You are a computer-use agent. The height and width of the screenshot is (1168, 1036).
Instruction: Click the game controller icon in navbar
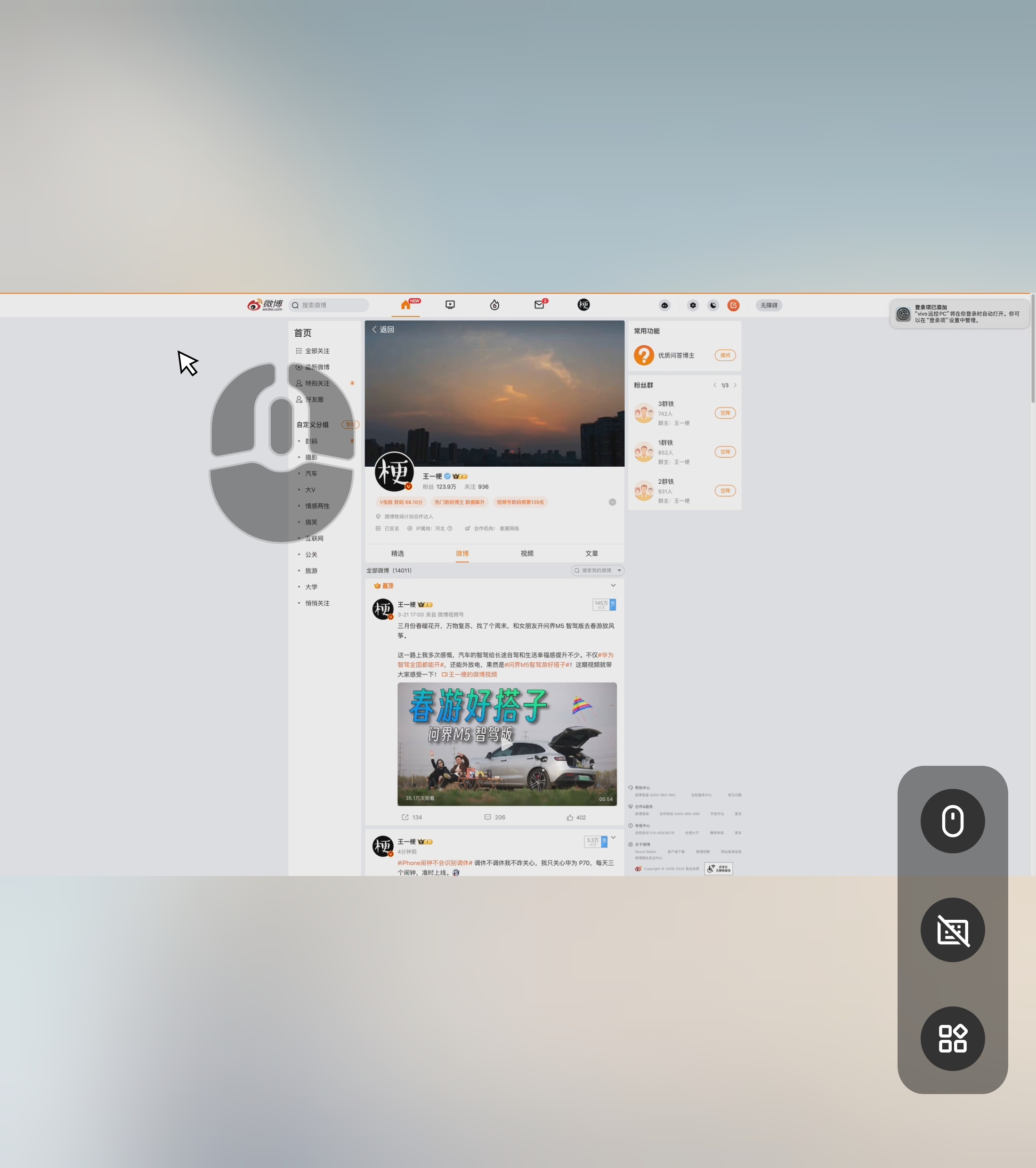(x=664, y=305)
